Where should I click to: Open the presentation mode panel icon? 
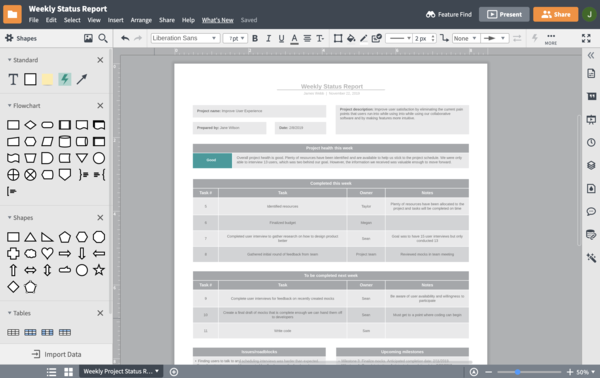(591, 120)
